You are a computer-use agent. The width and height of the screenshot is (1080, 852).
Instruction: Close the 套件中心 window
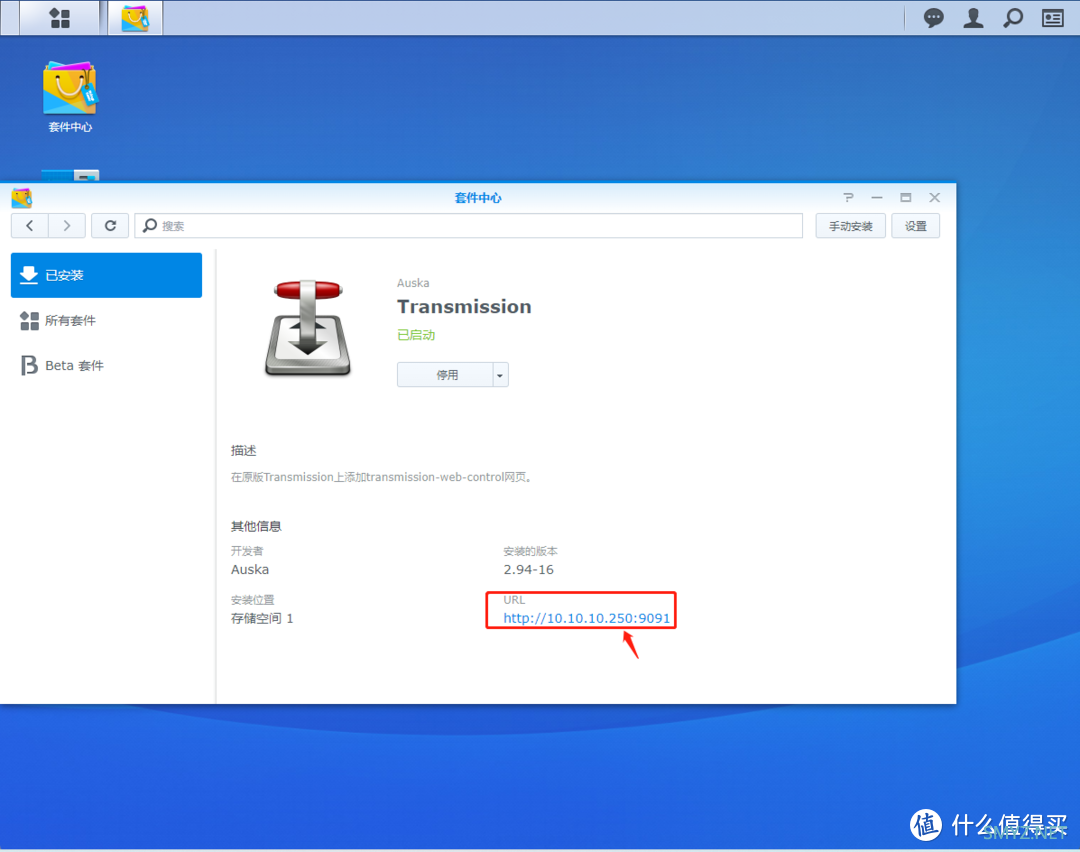[x=935, y=198]
